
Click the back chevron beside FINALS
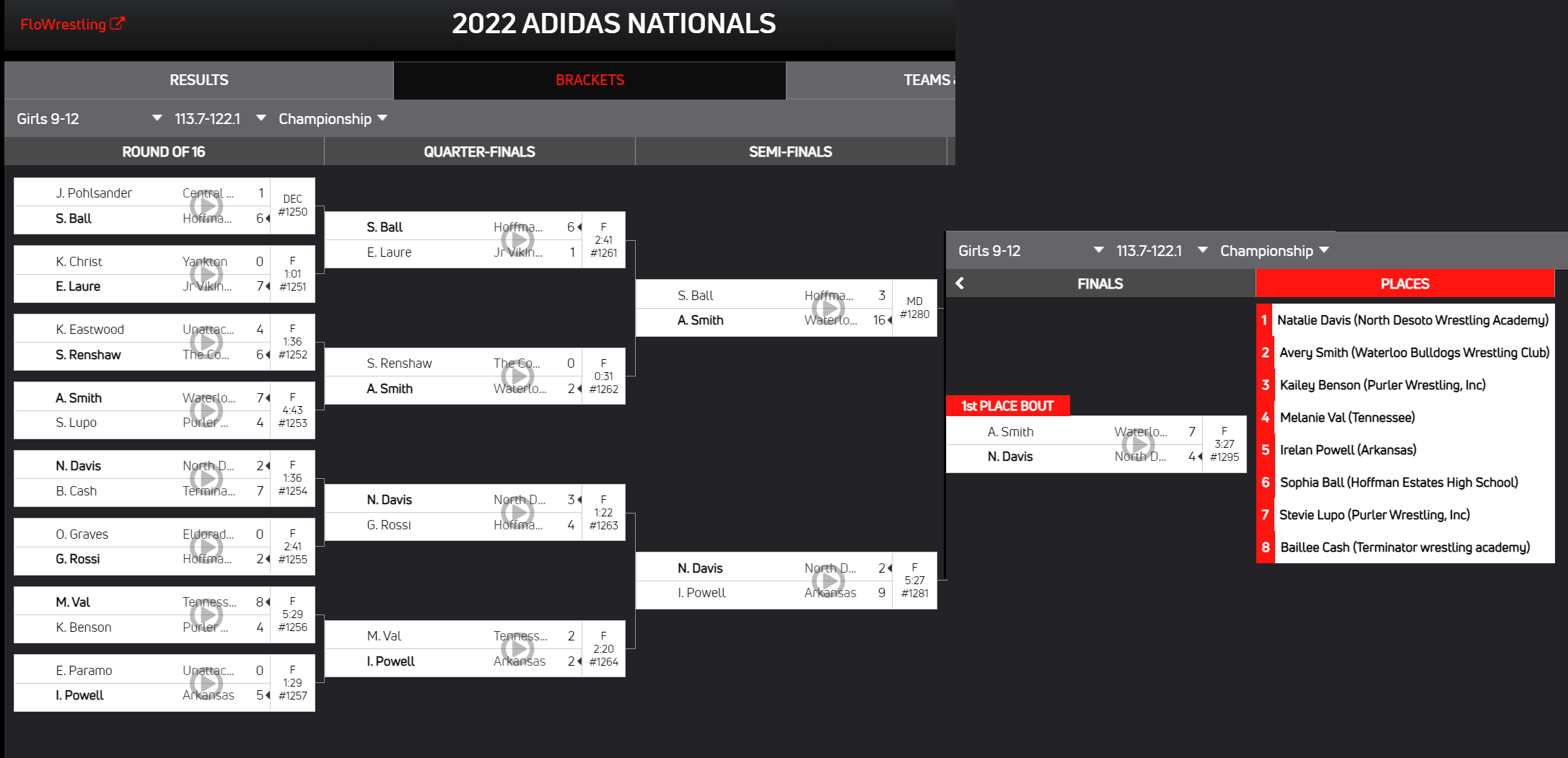[x=960, y=283]
